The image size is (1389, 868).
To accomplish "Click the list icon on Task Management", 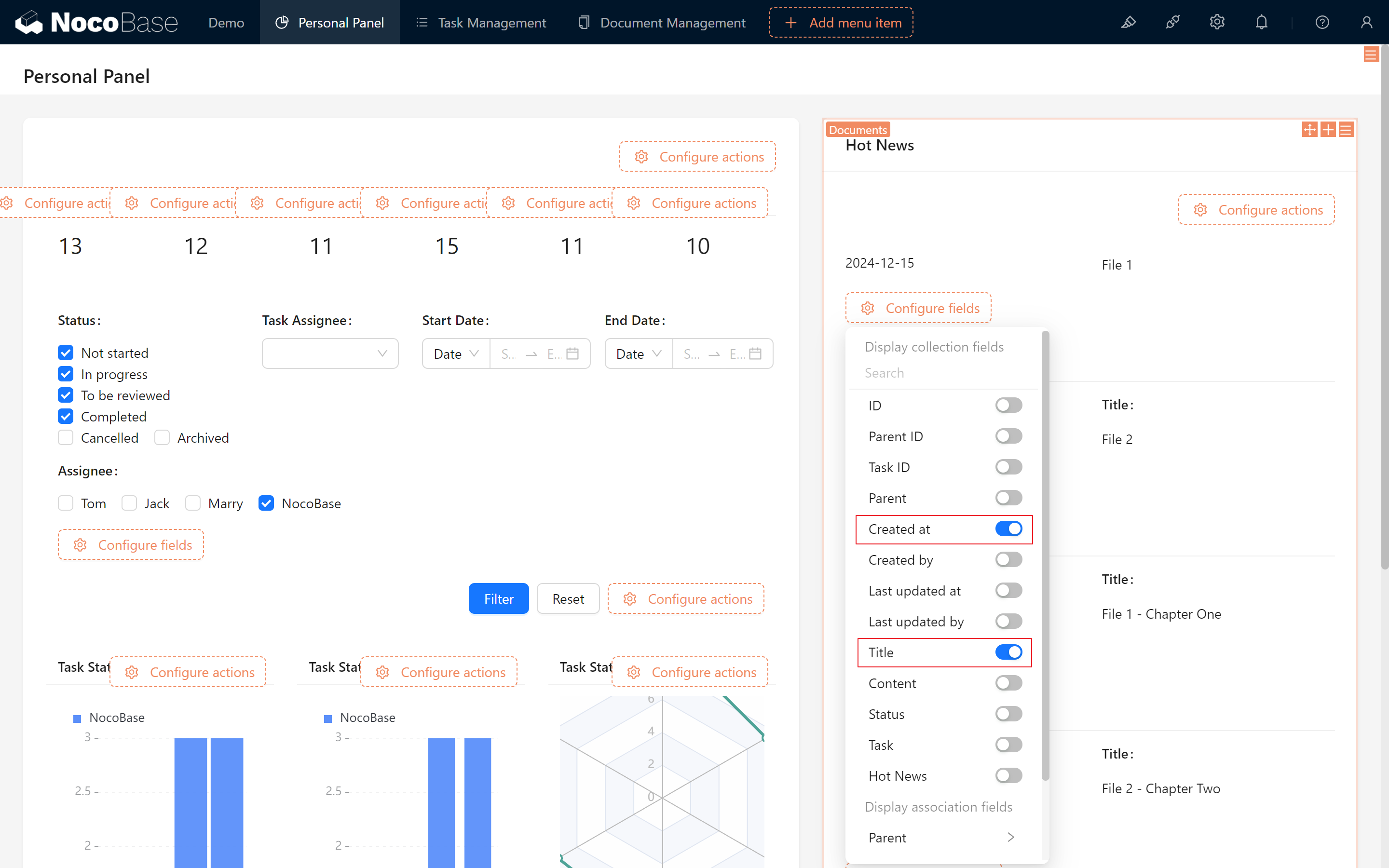I will click(422, 22).
